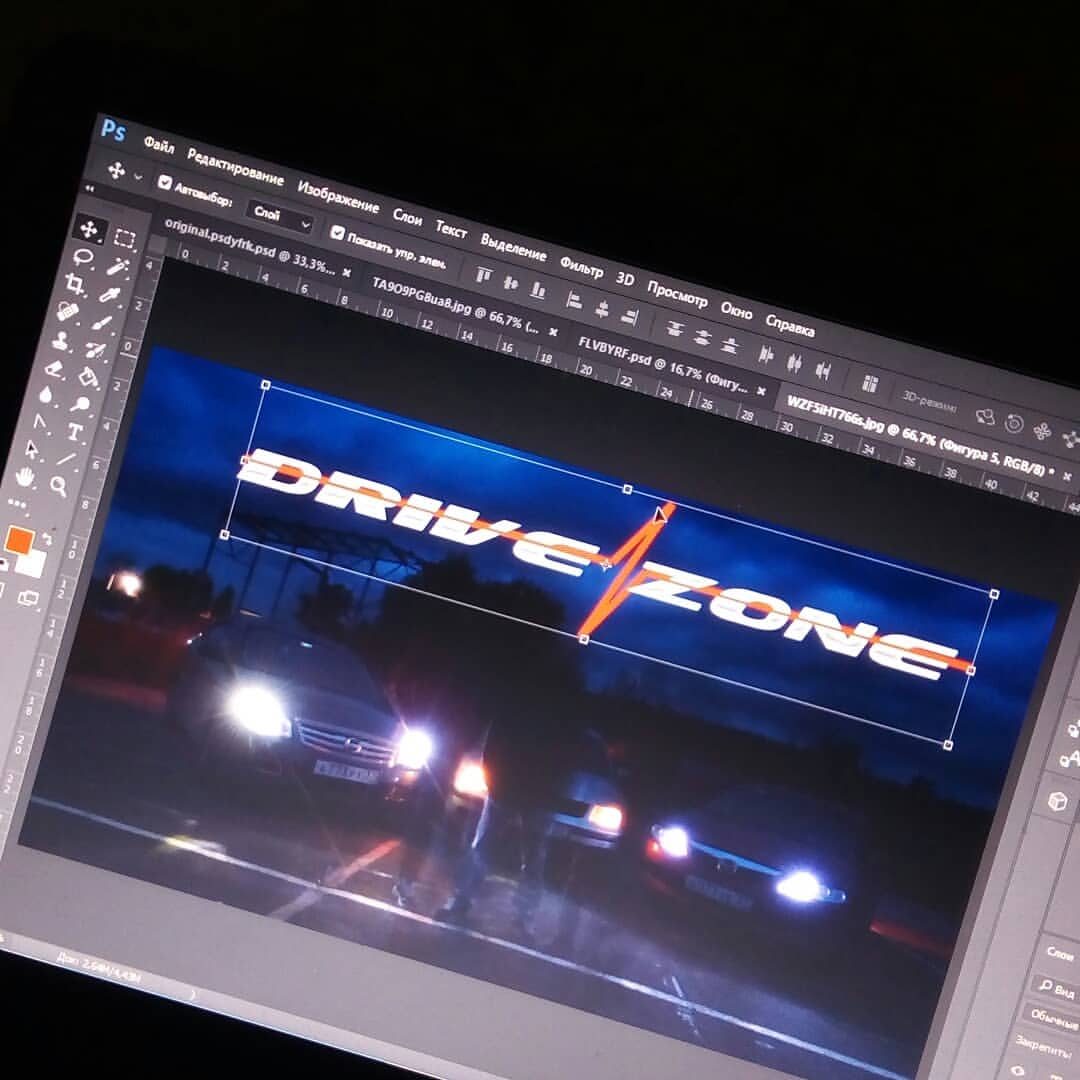This screenshot has height=1080, width=1080.
Task: Switch to original.psdyfrk.psd document tab
Action: (x=249, y=246)
